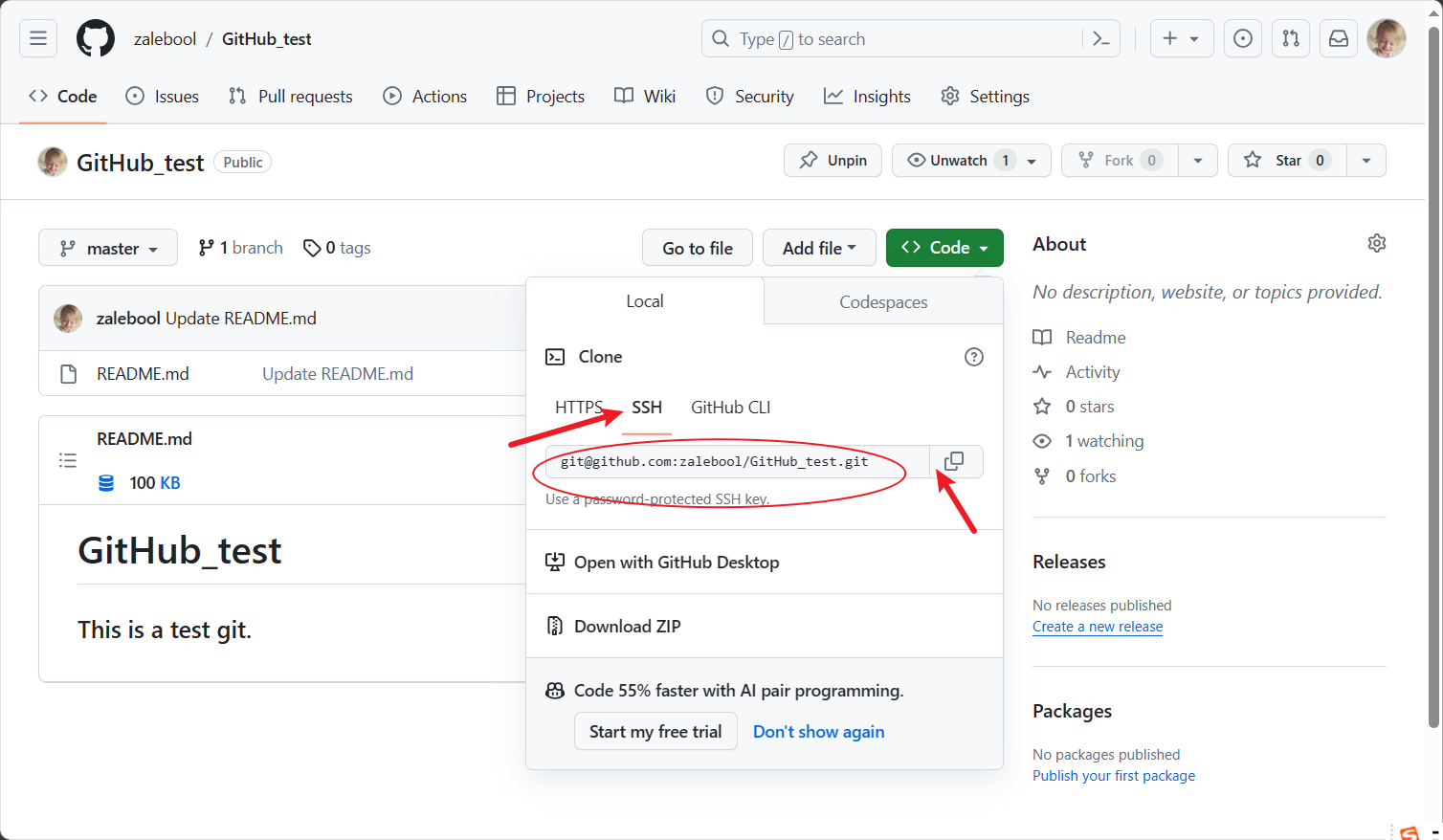Switch to the Code tab
The image size is (1443, 840).
tap(63, 97)
